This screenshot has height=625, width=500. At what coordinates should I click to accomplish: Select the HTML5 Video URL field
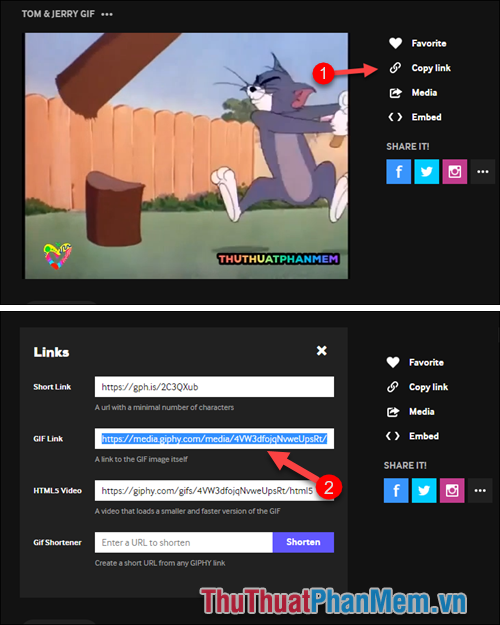coord(215,490)
